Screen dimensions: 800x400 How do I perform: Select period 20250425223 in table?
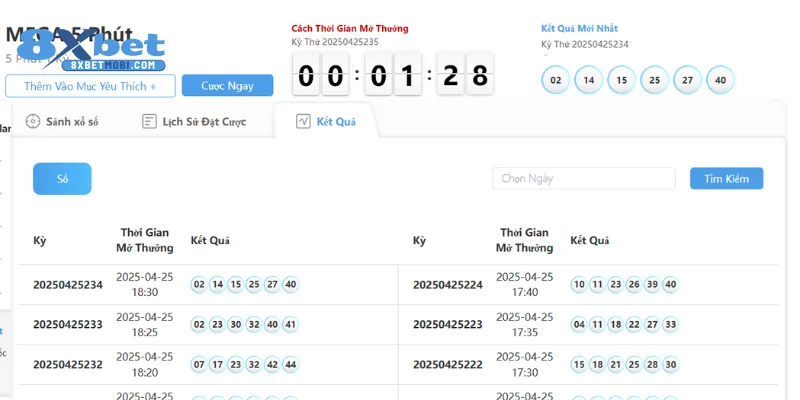click(448, 324)
